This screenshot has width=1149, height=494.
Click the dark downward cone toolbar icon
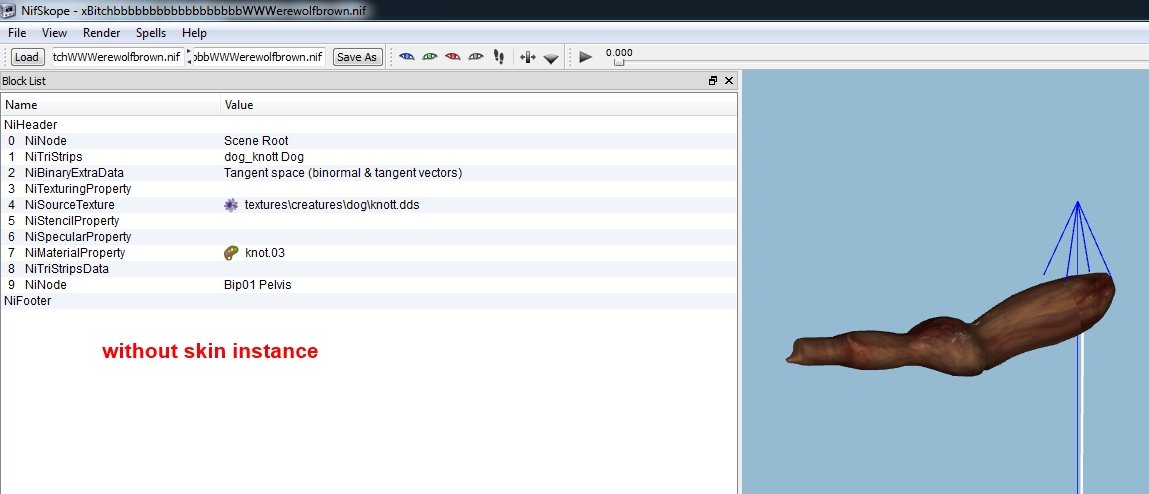point(551,58)
